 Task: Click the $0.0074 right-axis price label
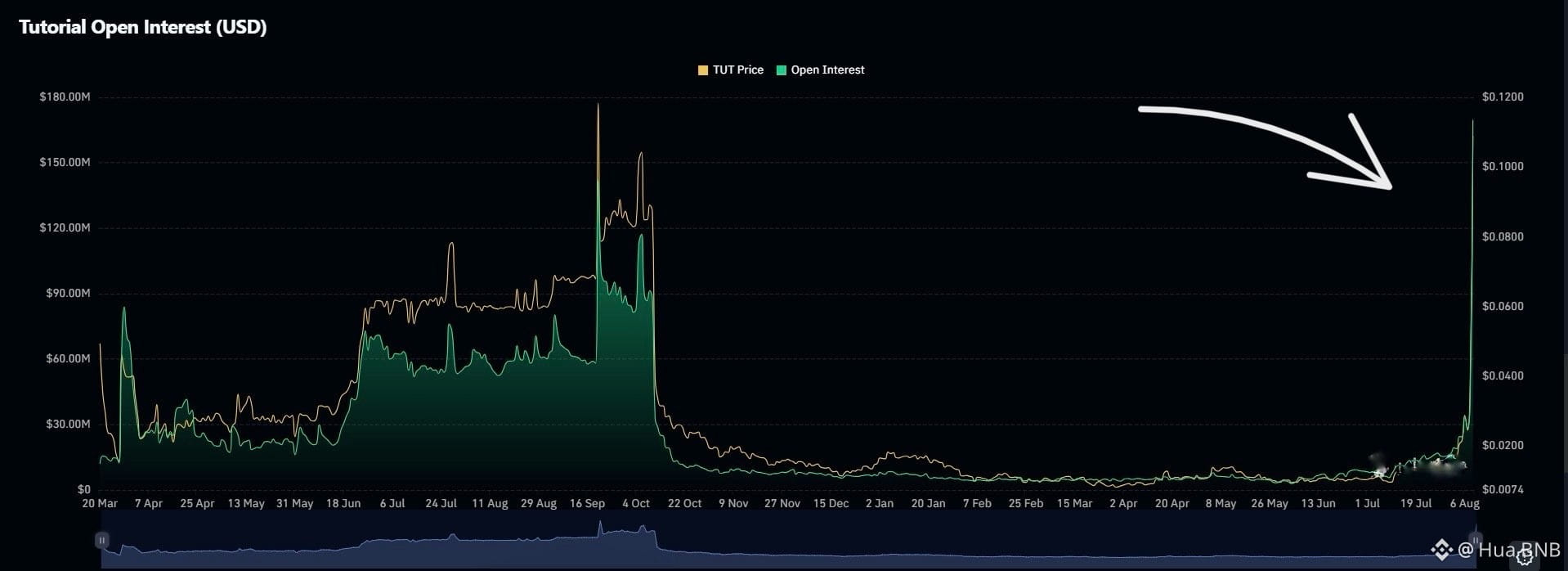pos(1503,490)
